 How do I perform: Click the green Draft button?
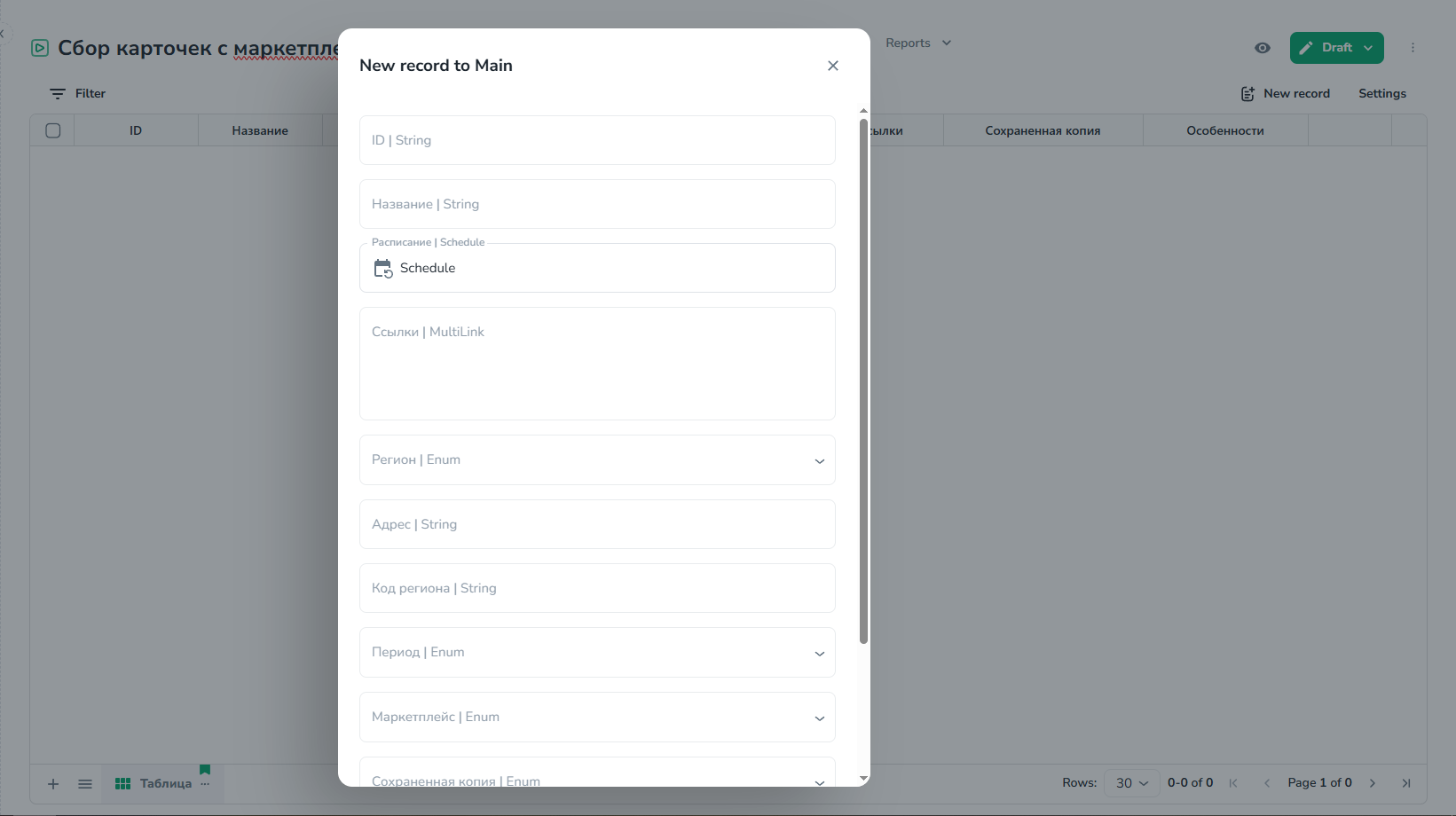tap(1326, 48)
